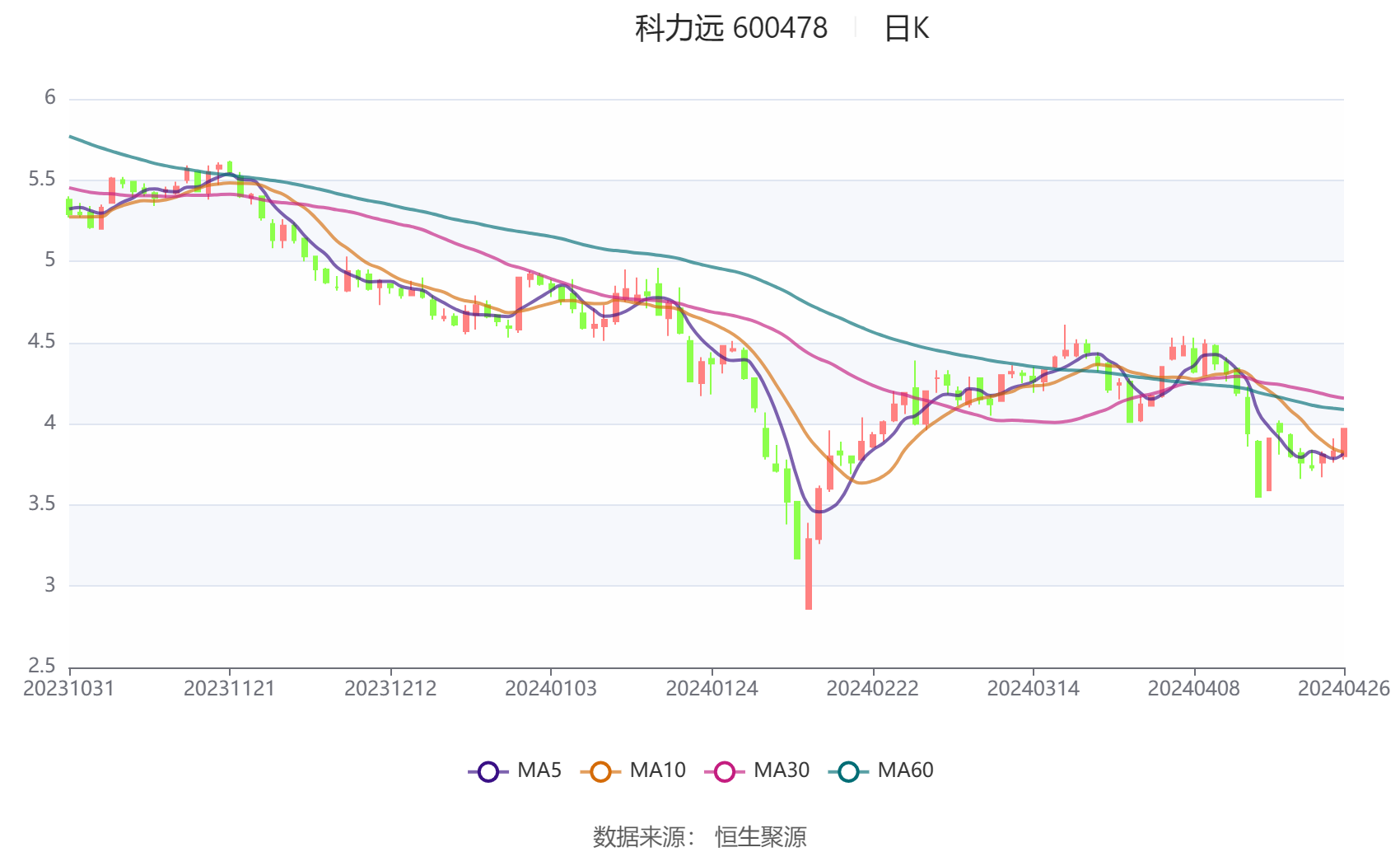Click the 20240124 x-axis date label
This screenshot has height=852, width=1400.
[x=712, y=688]
